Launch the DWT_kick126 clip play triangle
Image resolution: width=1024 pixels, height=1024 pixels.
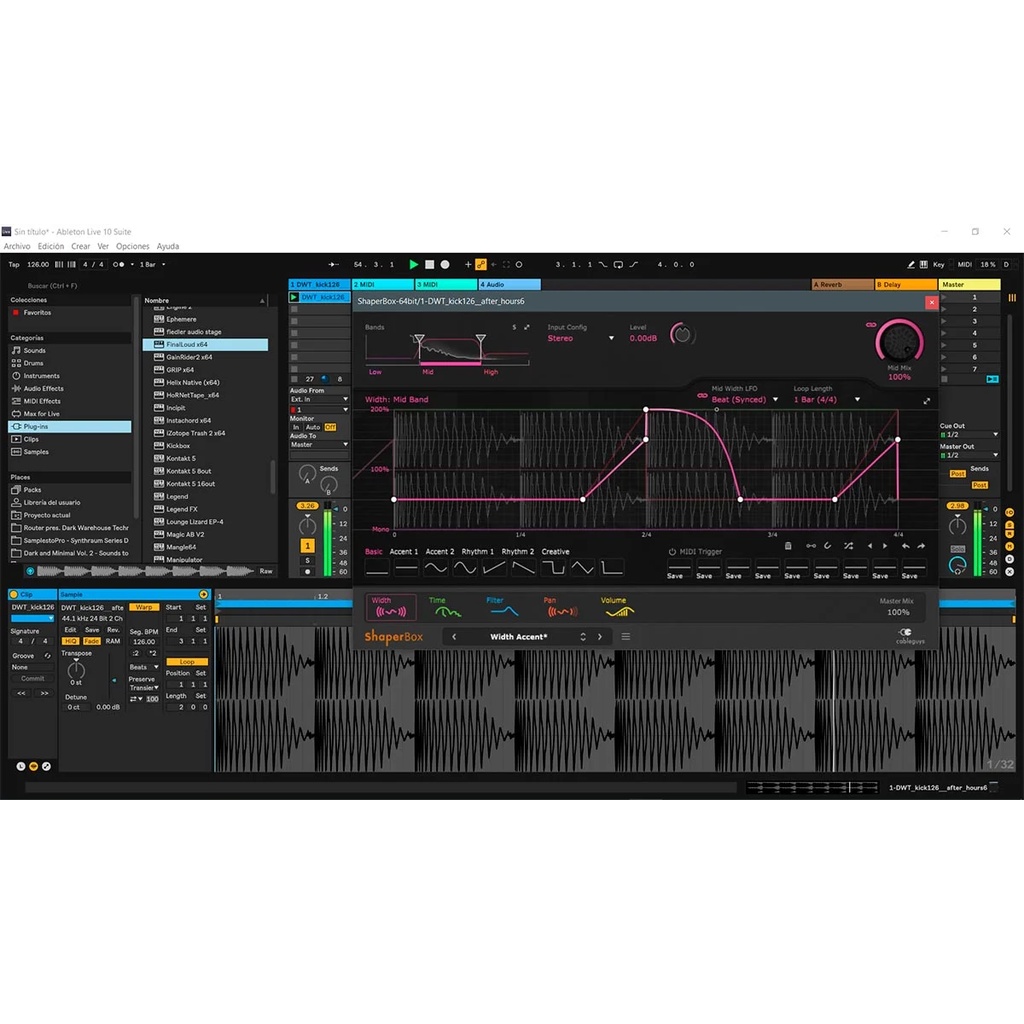[x=294, y=297]
